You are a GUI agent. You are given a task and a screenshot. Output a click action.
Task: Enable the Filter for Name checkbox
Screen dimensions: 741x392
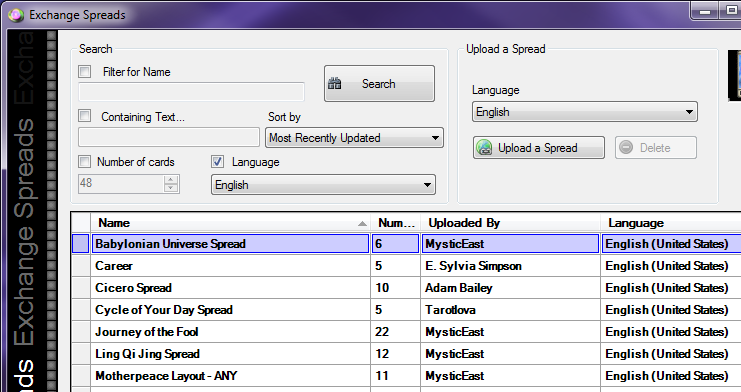point(85,71)
